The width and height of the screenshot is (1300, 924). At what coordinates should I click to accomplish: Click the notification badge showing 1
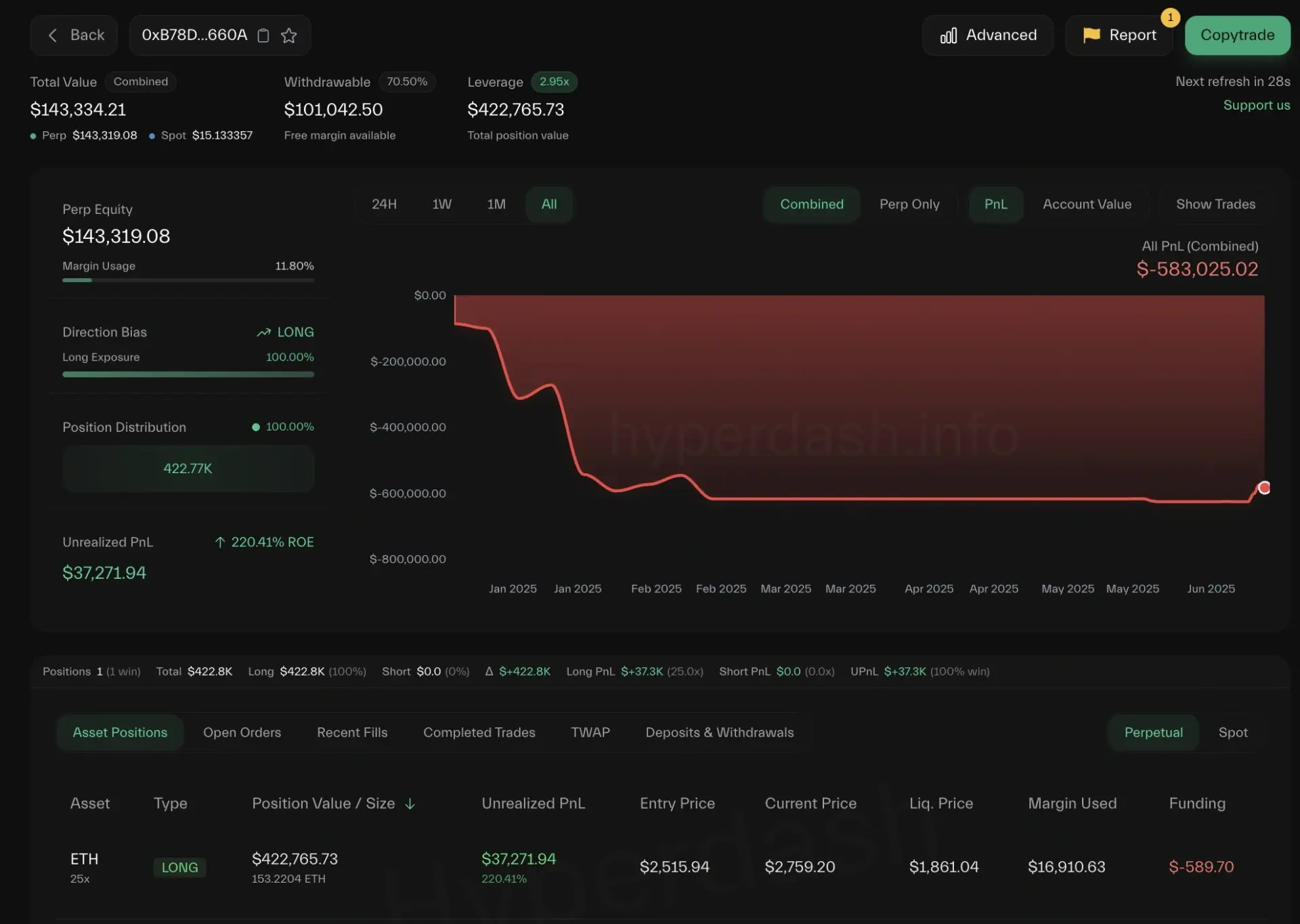(x=1170, y=18)
